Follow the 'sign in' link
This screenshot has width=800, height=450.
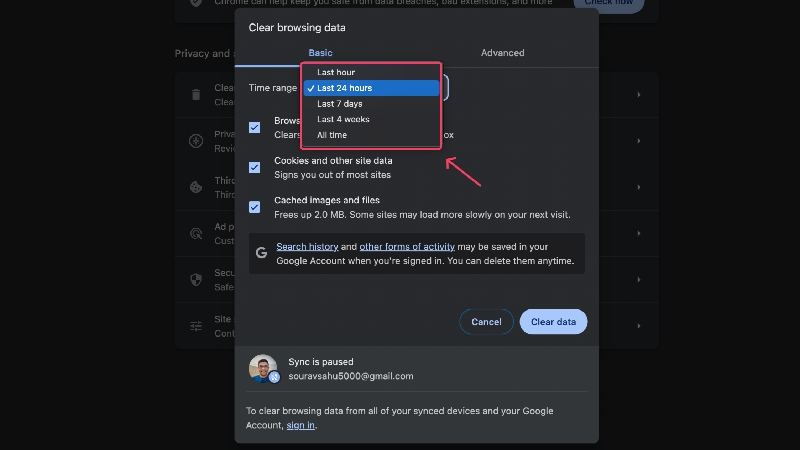pos(300,425)
